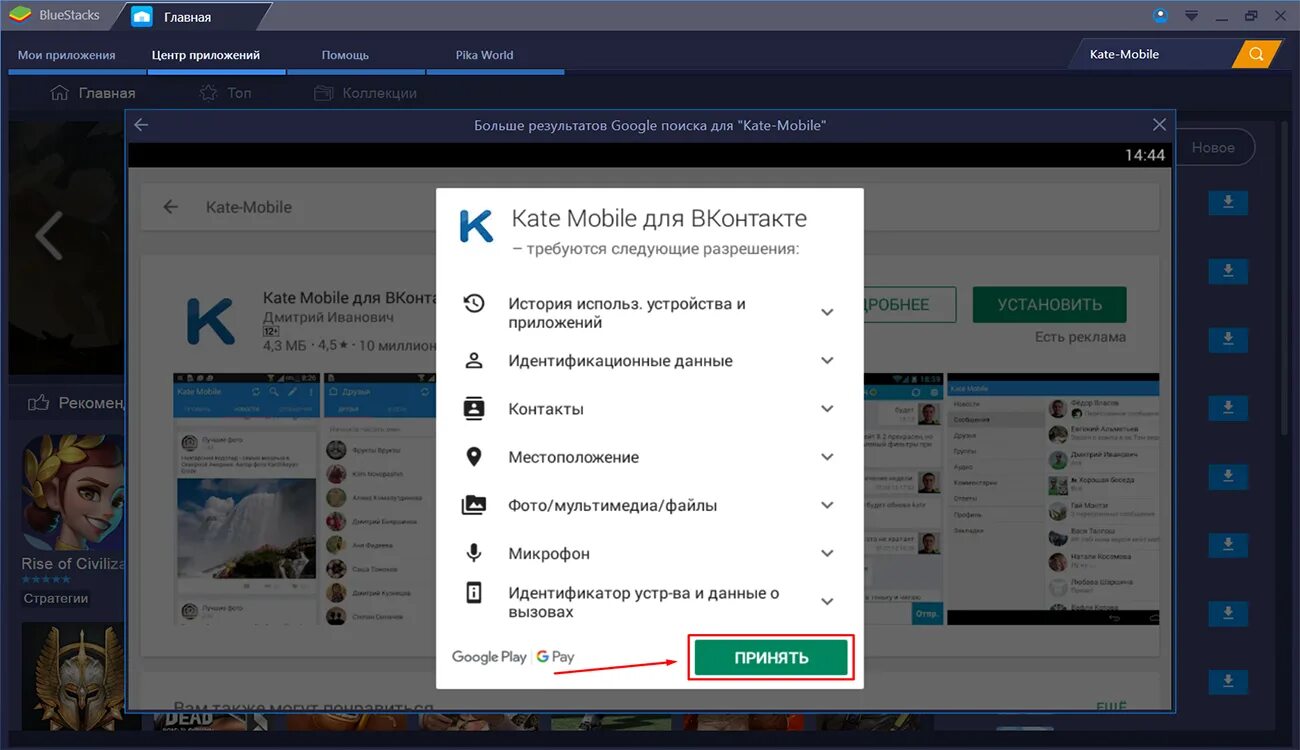The height and width of the screenshot is (750, 1300).
Task: Select the Коллекции section
Action: pyautogui.click(x=365, y=93)
